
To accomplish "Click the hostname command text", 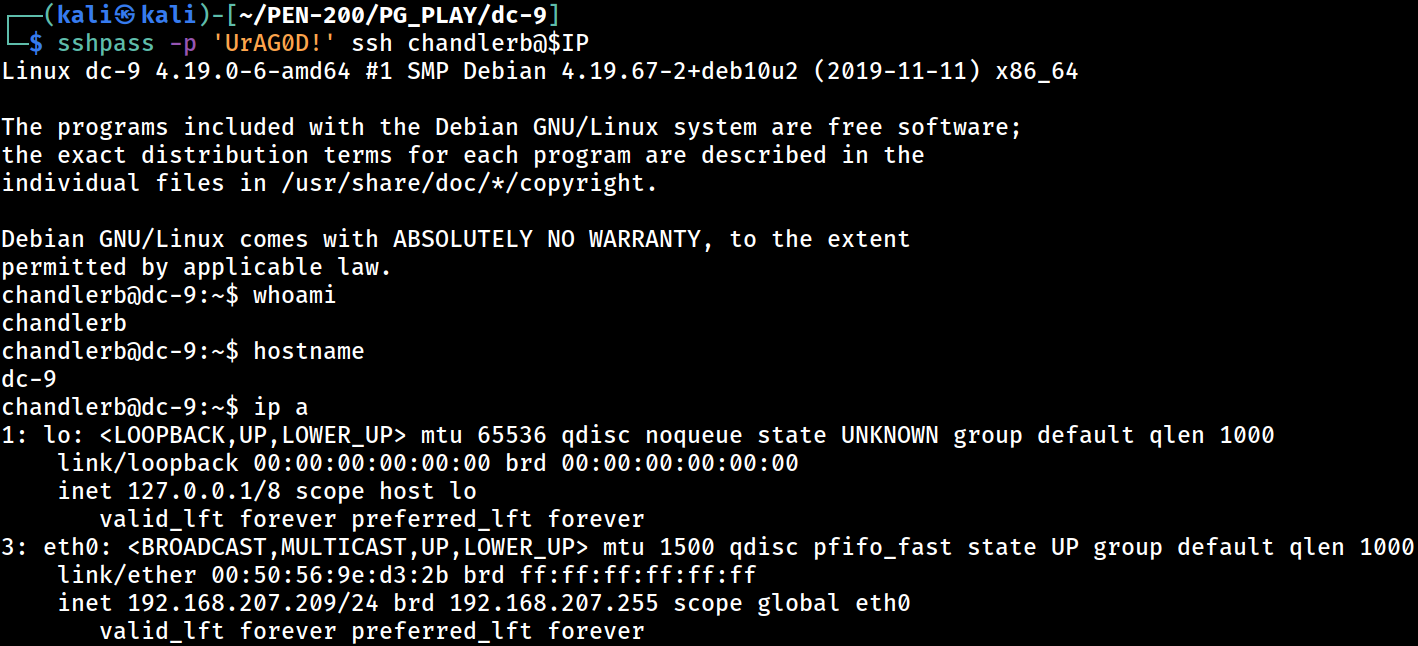I will click(x=309, y=351).
